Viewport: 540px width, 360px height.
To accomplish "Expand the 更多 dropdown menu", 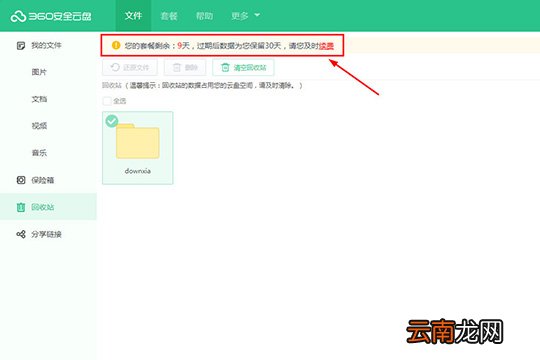I will coord(246,16).
